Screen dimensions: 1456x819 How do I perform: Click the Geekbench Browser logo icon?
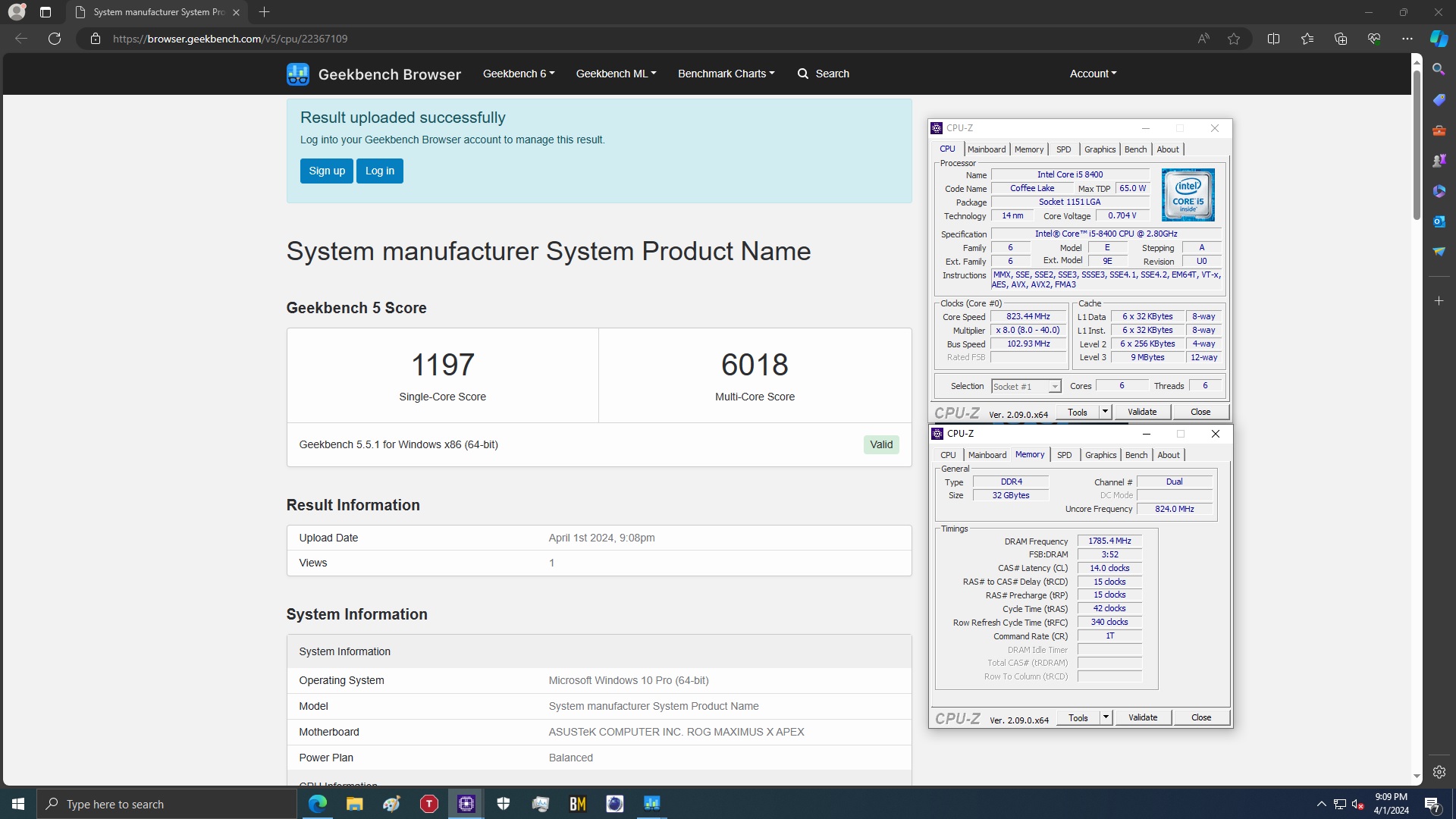pos(298,74)
